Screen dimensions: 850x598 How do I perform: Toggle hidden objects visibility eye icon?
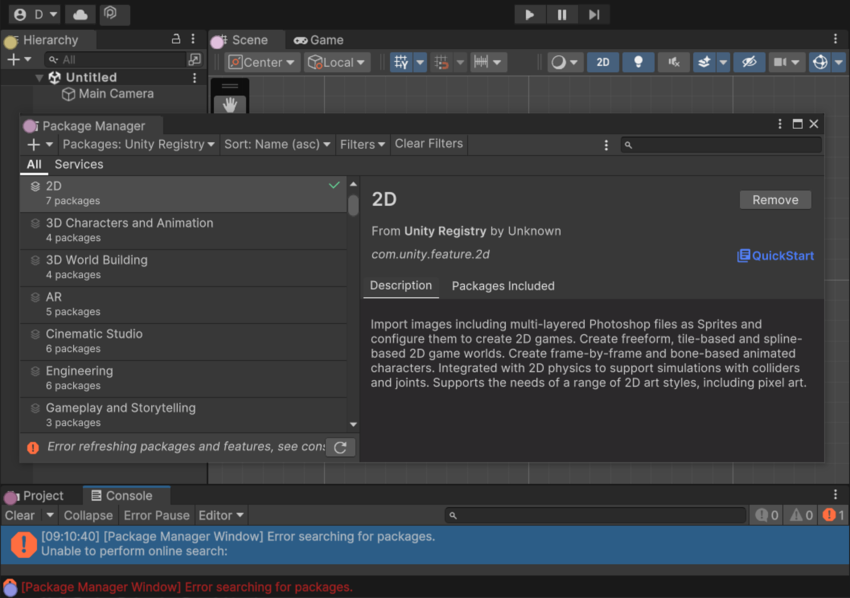coord(748,62)
